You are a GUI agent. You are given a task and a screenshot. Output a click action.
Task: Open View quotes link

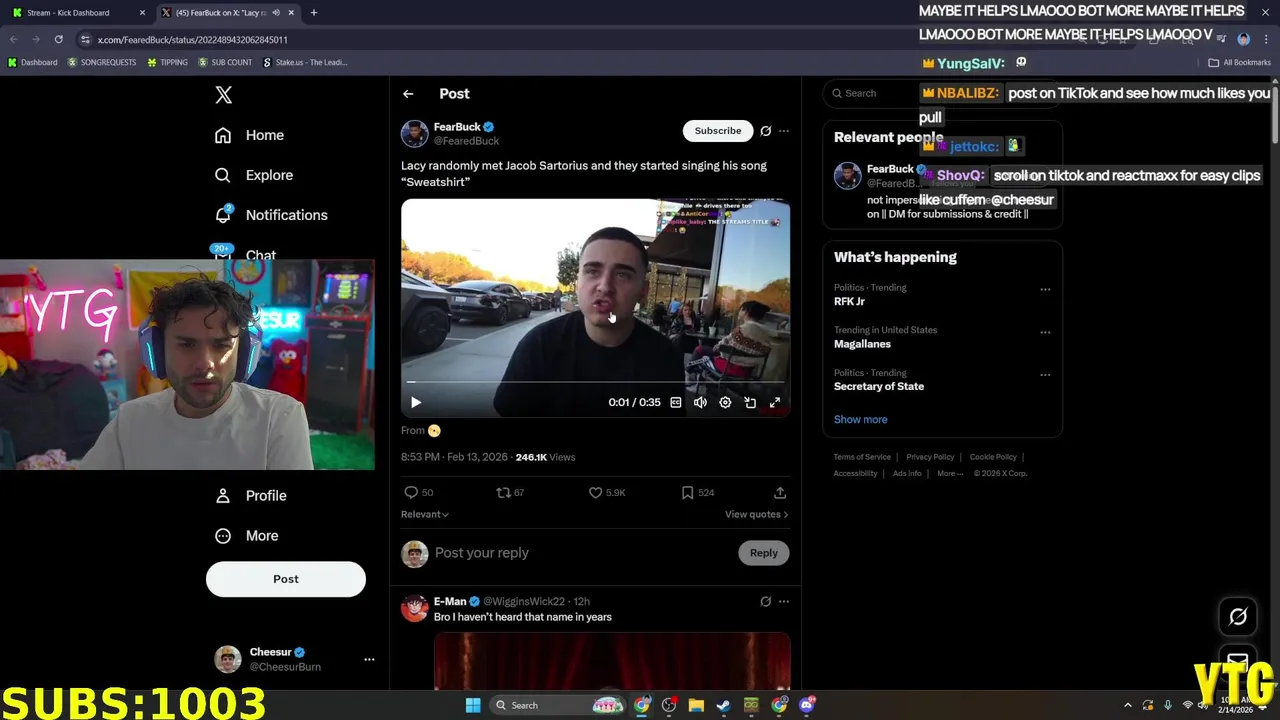click(756, 514)
